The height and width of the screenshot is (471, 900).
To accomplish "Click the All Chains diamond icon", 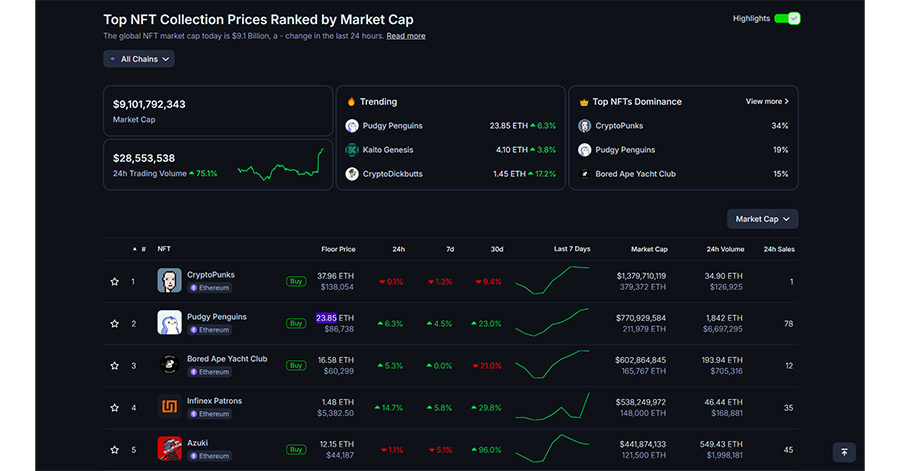I will (112, 59).
